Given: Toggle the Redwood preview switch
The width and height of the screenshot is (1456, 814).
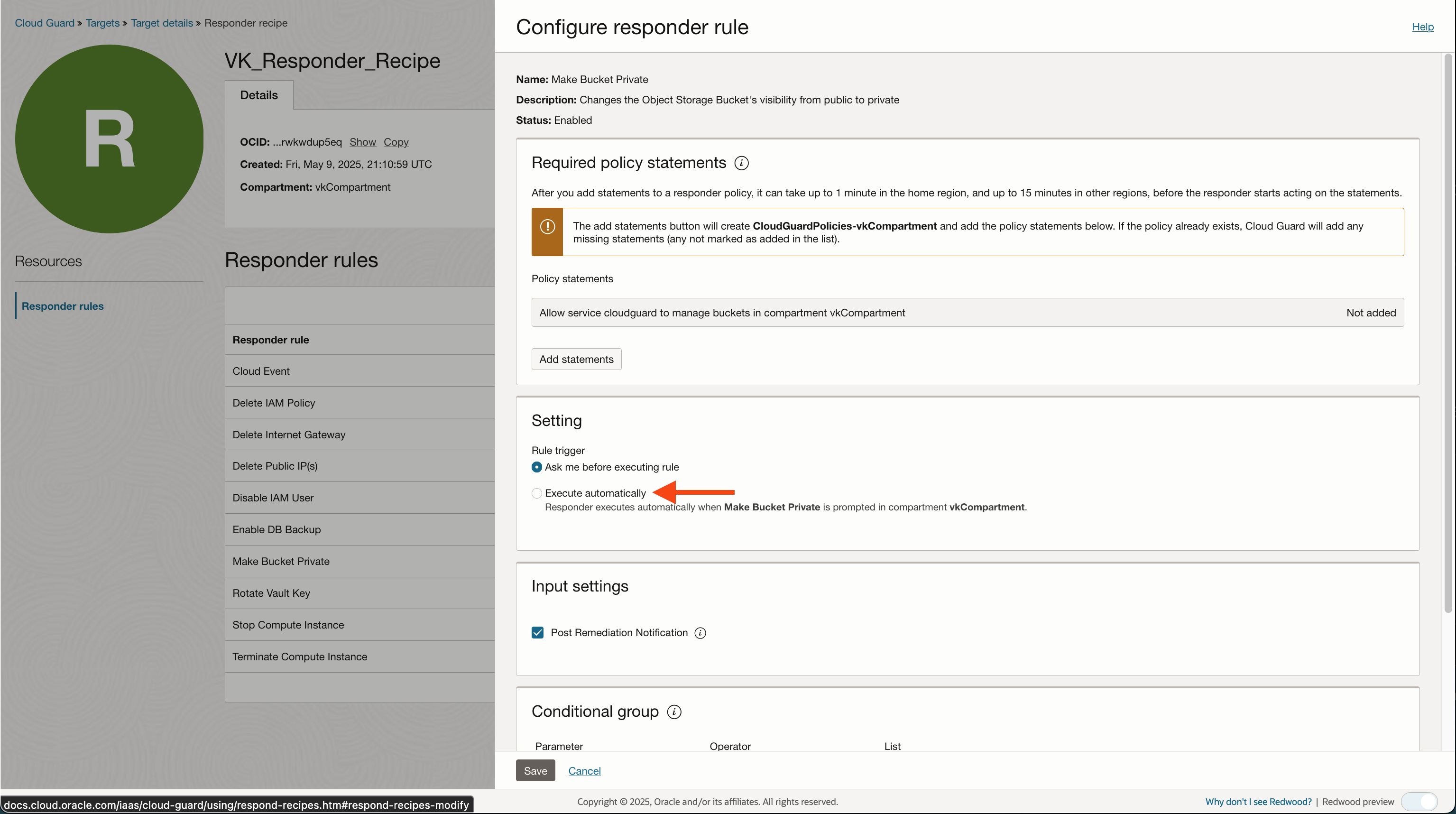Looking at the screenshot, I should tap(1419, 802).
